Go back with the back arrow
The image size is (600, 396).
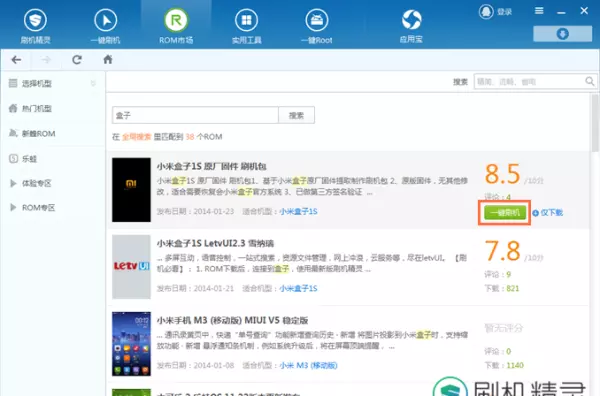[x=16, y=60]
